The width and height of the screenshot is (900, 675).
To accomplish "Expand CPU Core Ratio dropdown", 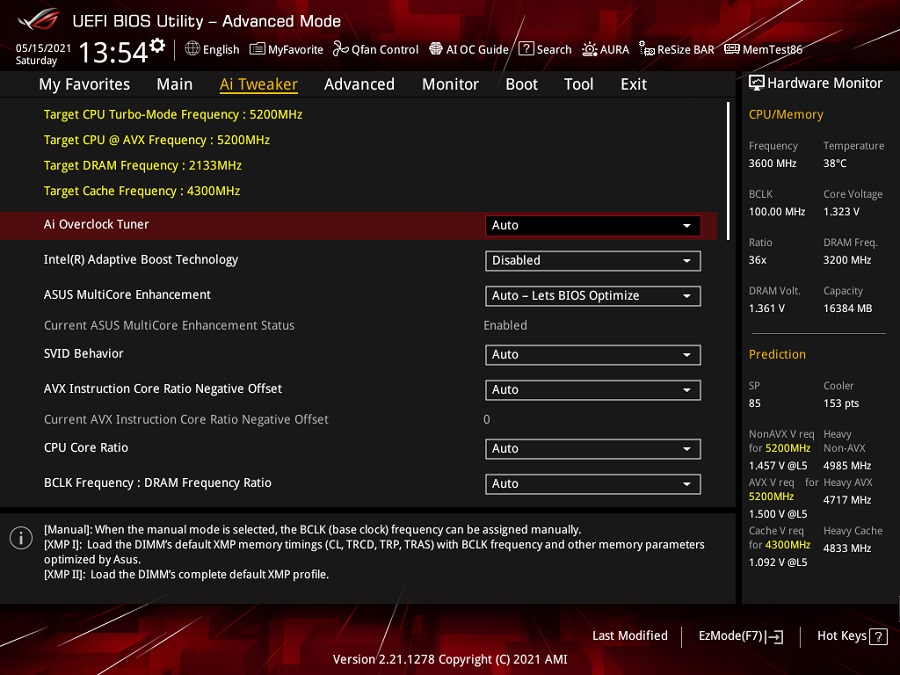I will click(x=592, y=449).
